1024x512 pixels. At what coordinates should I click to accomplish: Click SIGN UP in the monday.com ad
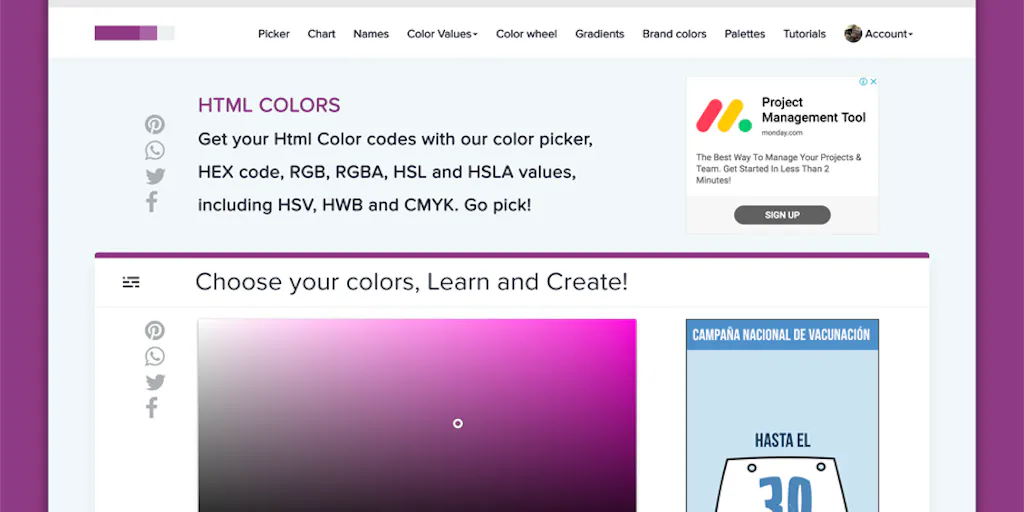click(782, 215)
